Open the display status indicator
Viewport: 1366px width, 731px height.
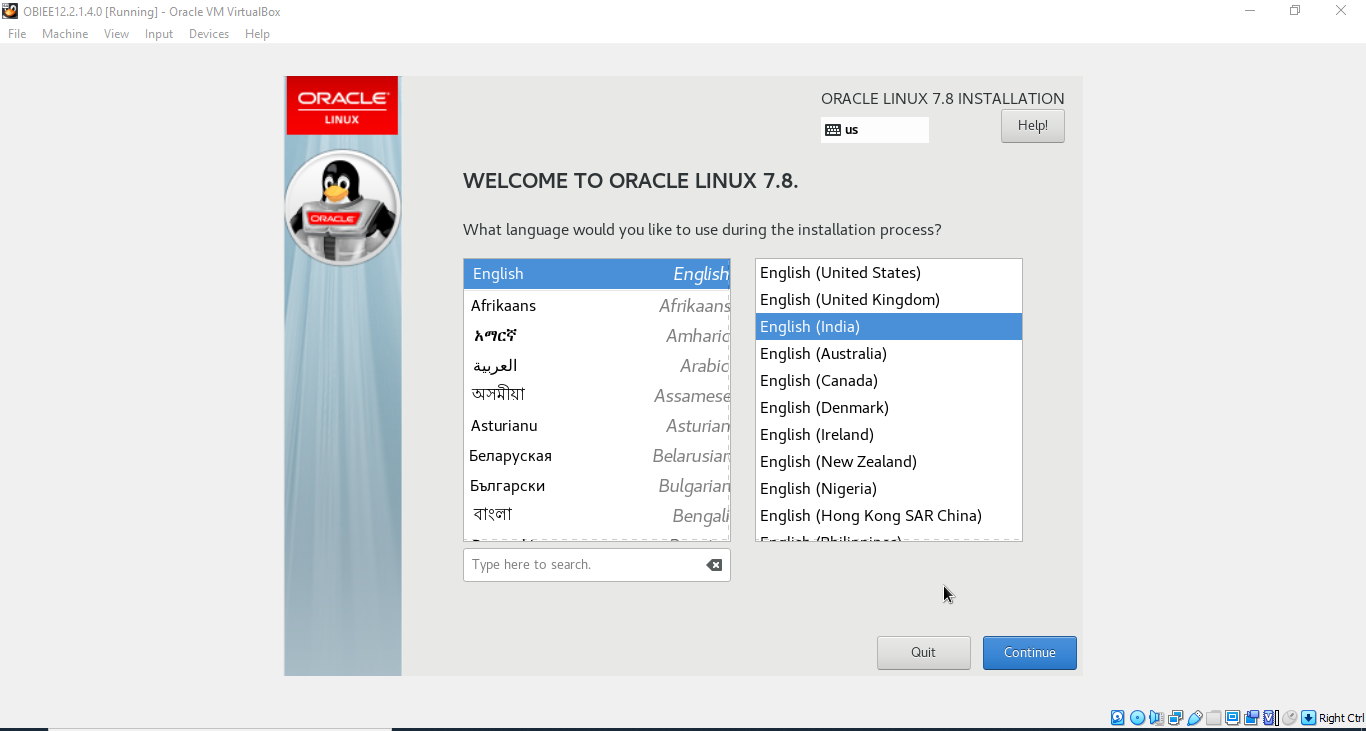(x=1232, y=717)
